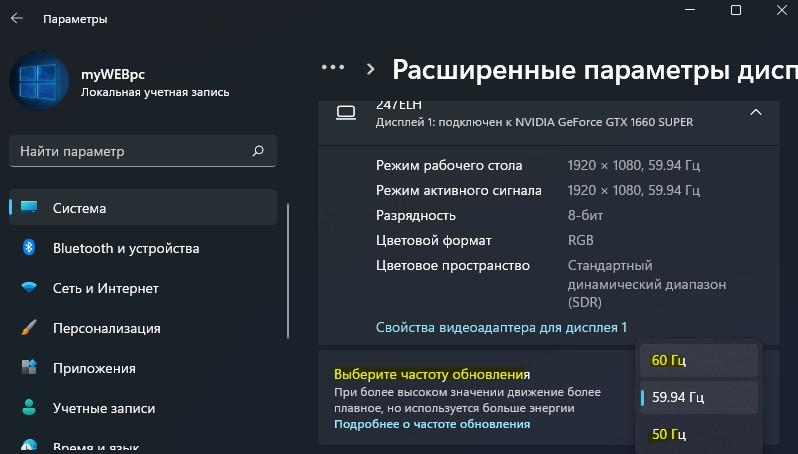
Task: Open Подробнее о частоте обновления link
Action: click(432, 424)
